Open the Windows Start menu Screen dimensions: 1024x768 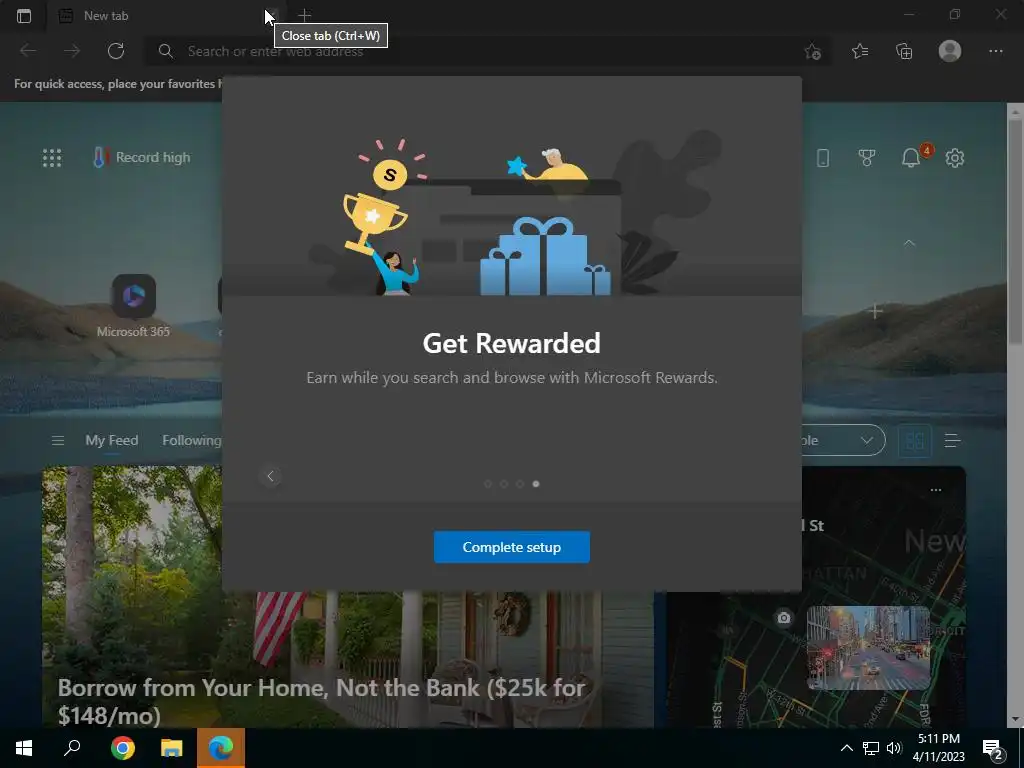click(24, 748)
